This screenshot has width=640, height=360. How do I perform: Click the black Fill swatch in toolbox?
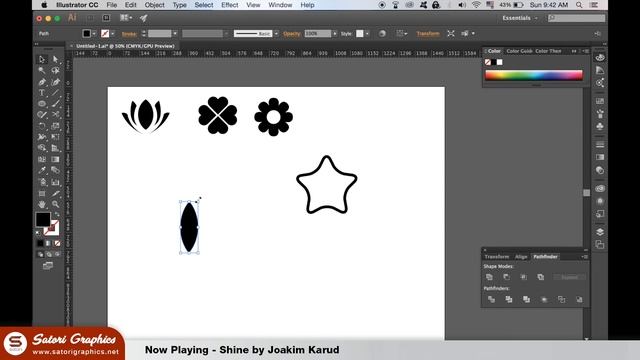tap(43, 220)
